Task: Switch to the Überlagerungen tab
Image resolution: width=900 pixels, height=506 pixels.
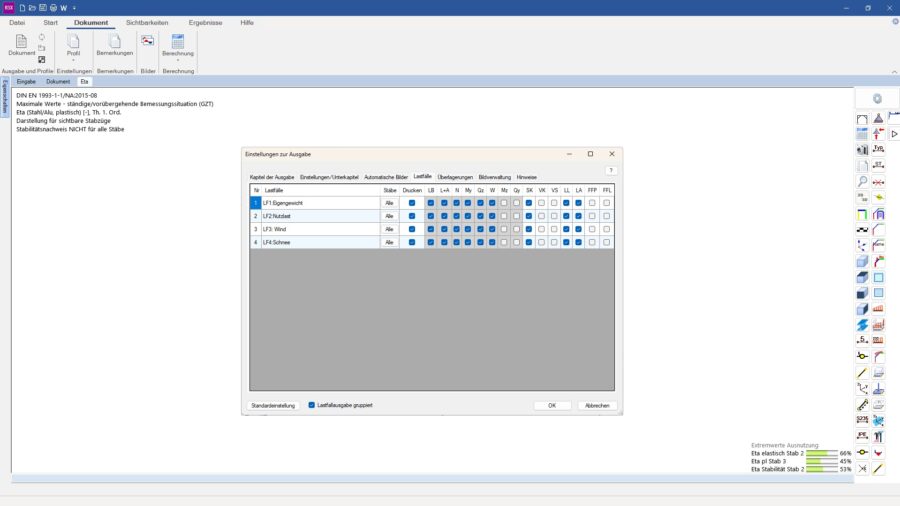Action: [455, 177]
